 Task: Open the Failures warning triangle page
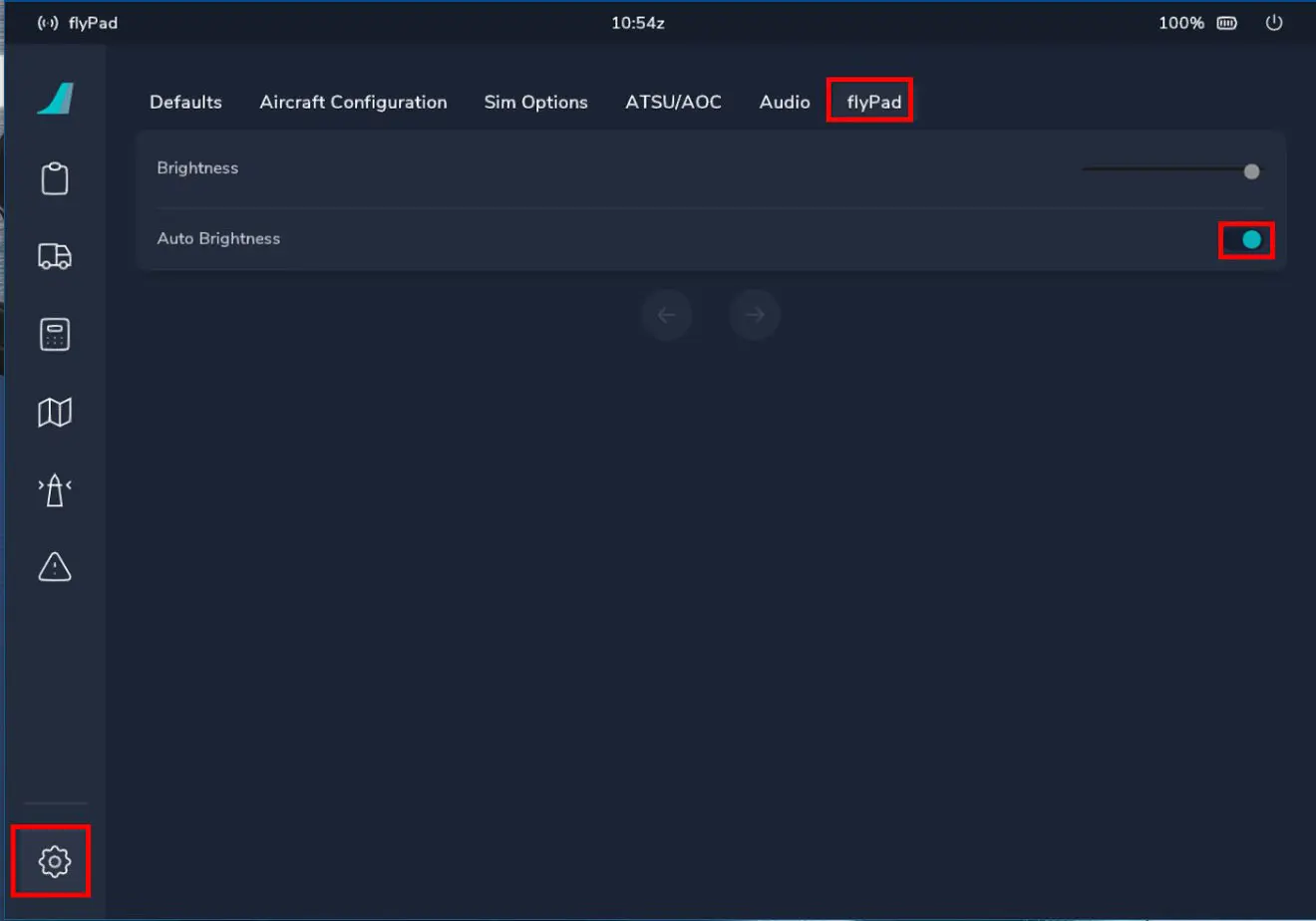coord(55,566)
